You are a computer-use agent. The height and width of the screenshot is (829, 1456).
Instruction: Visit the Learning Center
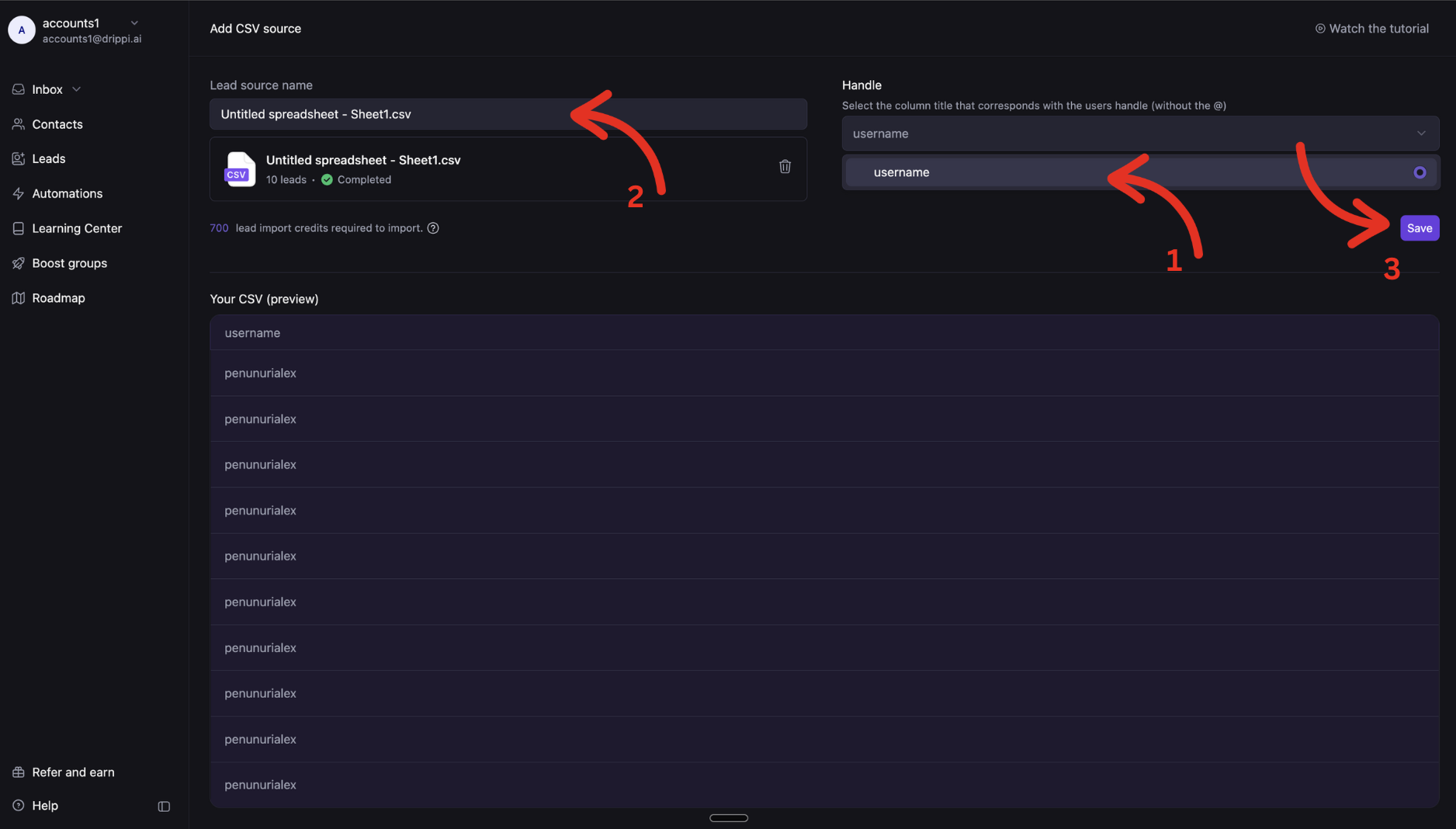coord(76,228)
